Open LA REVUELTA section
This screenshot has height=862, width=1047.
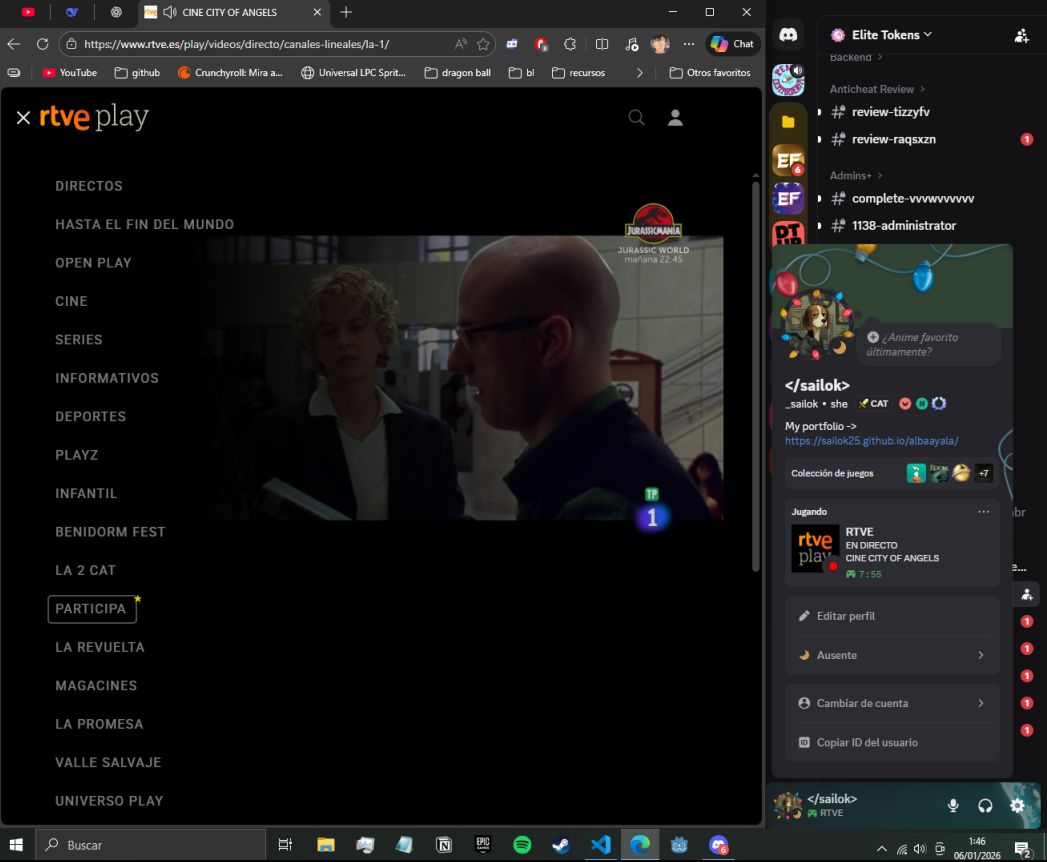(100, 647)
